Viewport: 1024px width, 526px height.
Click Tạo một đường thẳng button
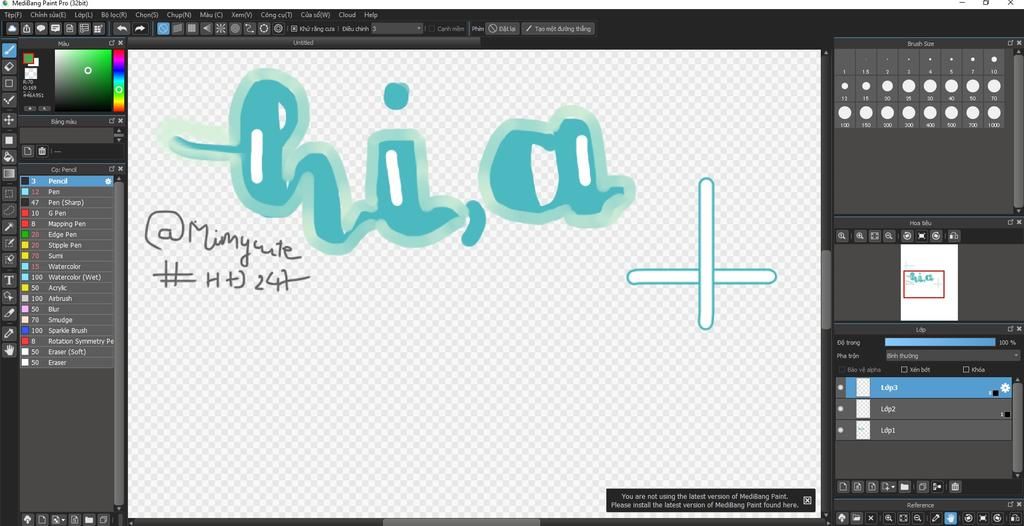[x=558, y=29]
